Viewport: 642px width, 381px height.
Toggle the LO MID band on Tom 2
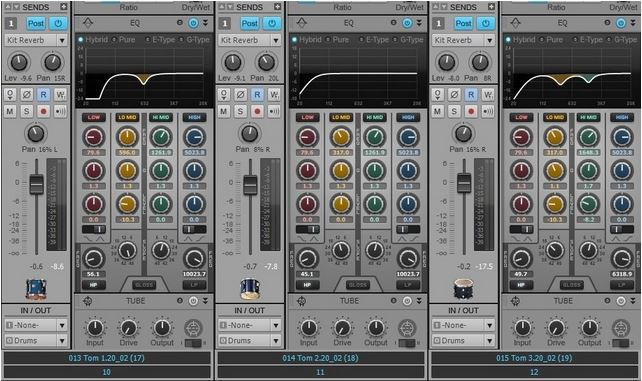click(x=341, y=117)
